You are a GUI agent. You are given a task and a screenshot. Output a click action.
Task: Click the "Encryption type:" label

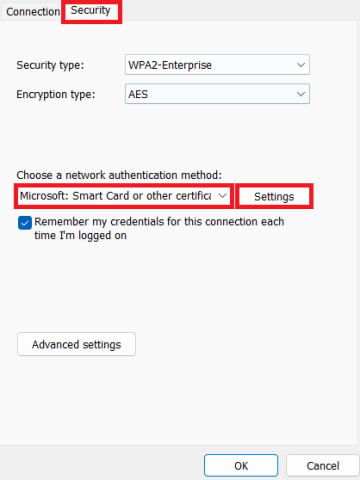[x=56, y=94]
